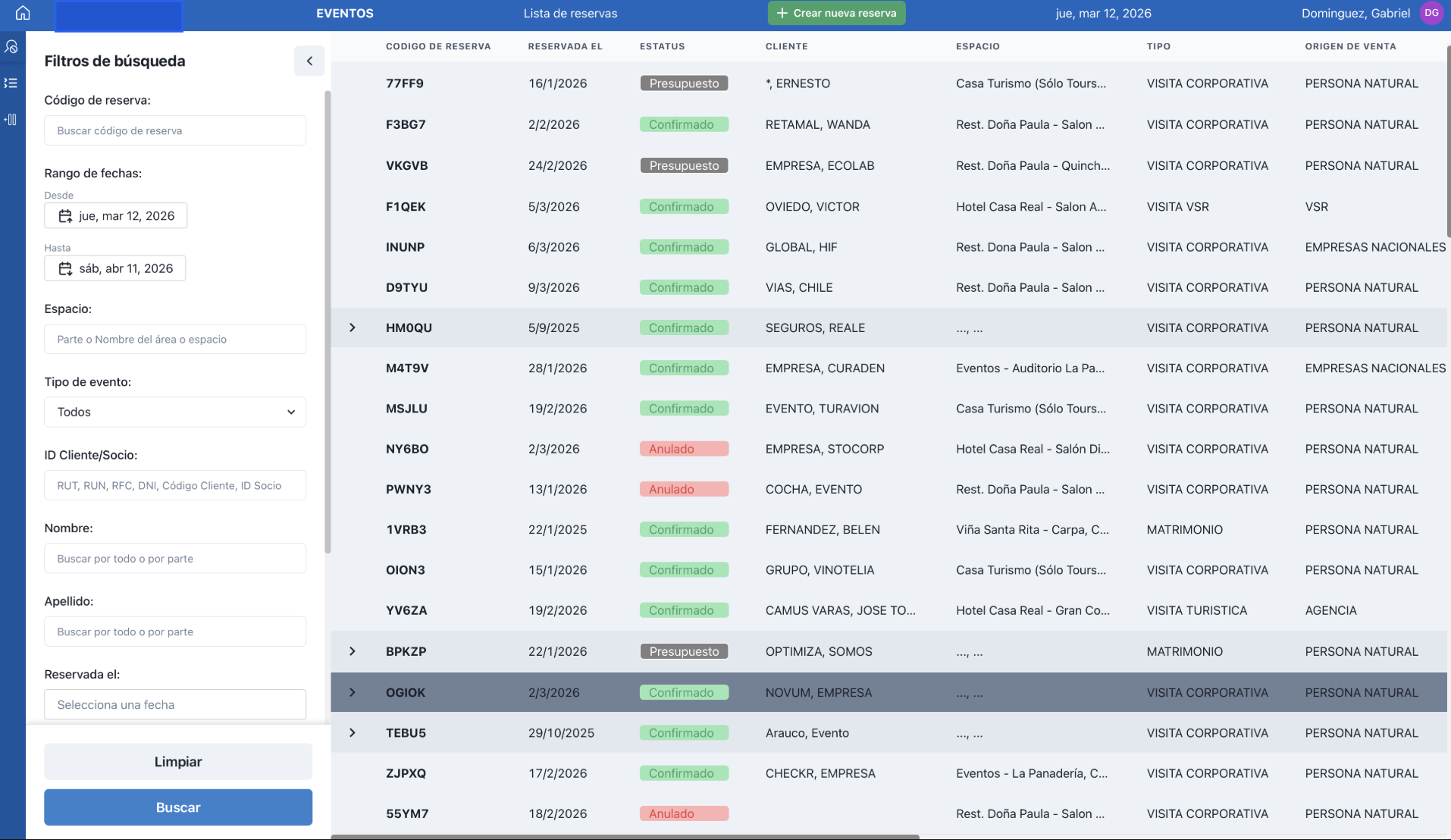The image size is (1451, 840).
Task: Open the Hasta date calendar icon
Action: [65, 268]
